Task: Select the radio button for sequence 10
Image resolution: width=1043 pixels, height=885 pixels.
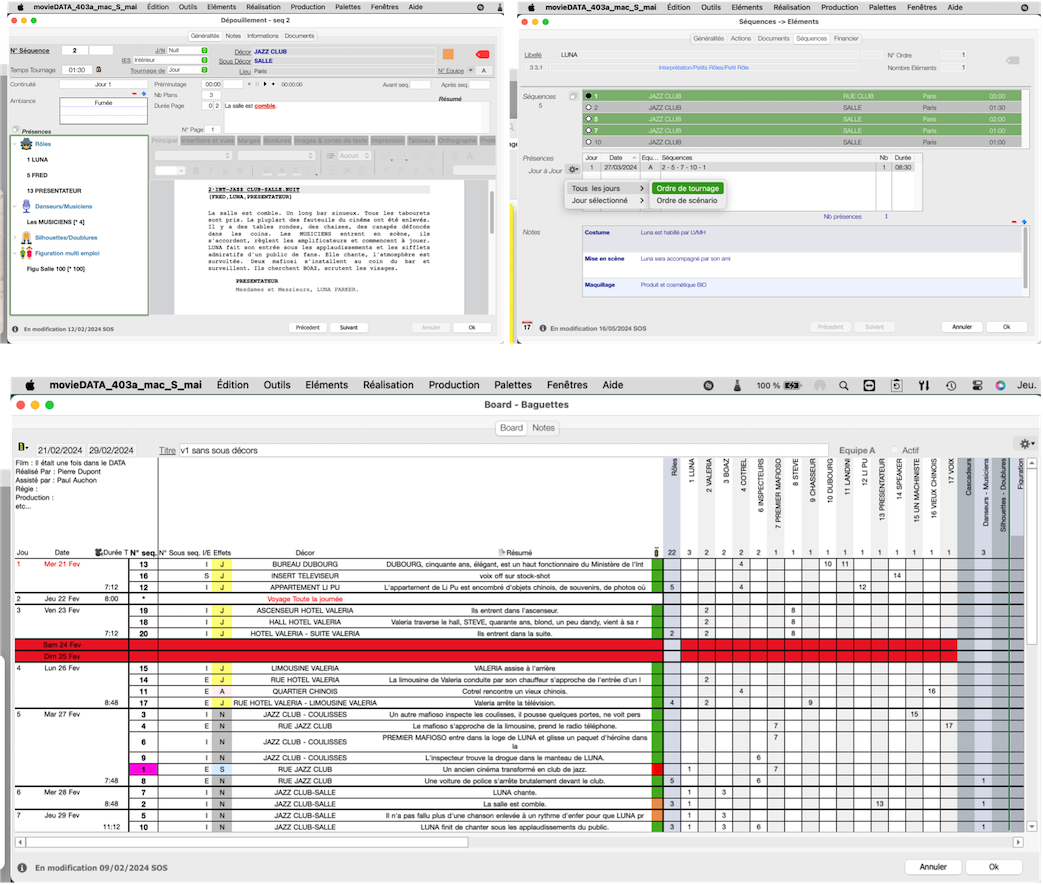Action: coord(588,141)
